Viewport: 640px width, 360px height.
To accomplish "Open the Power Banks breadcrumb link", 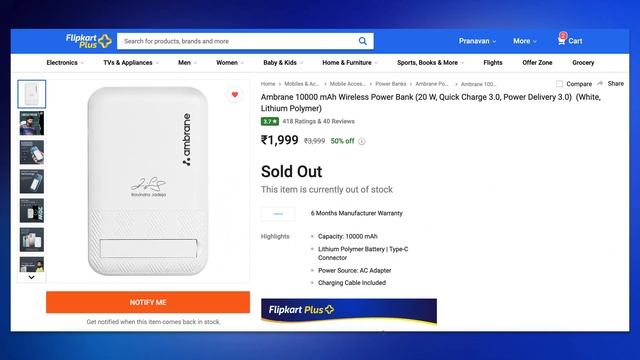I will coord(391,84).
